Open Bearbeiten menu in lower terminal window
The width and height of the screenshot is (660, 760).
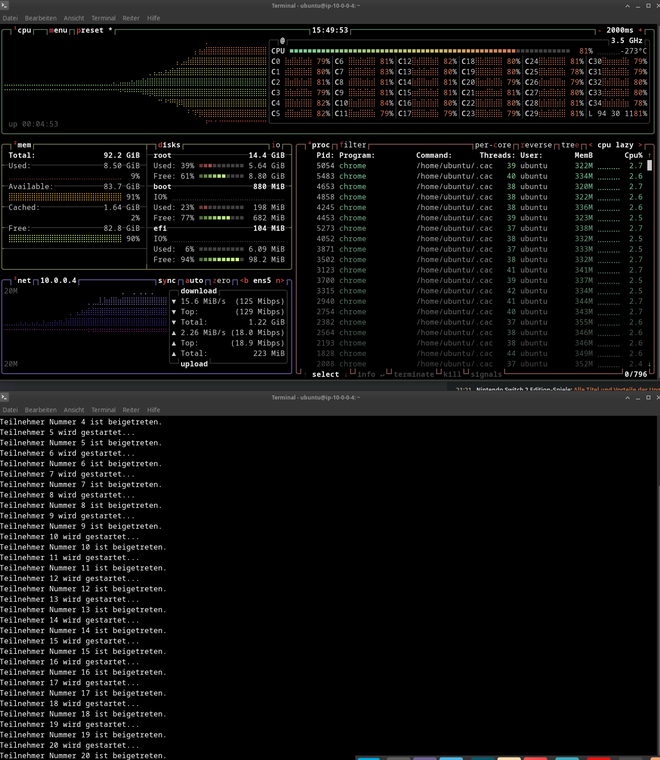coord(41,410)
